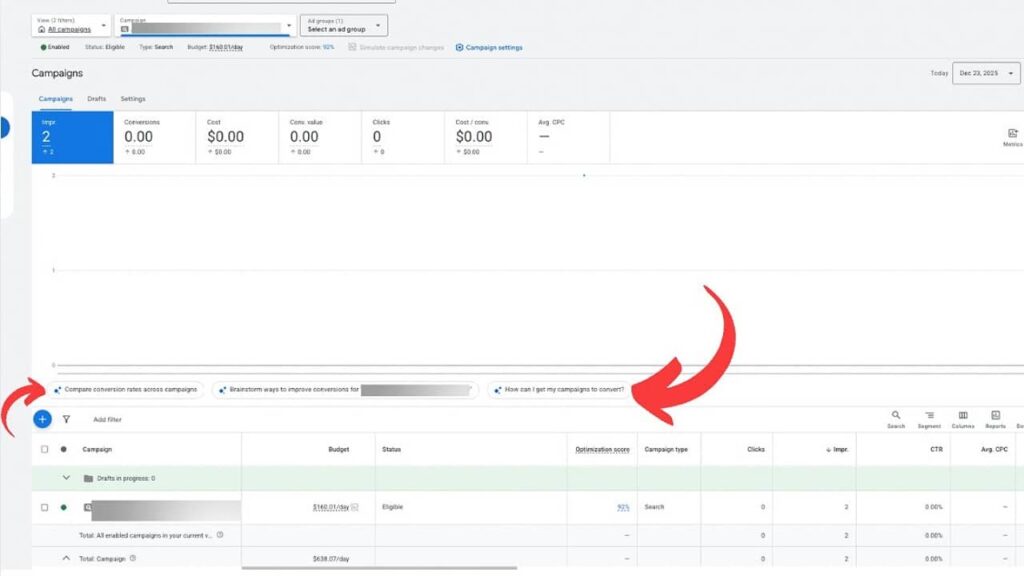This screenshot has height=576, width=1024.
Task: Toggle the green status dot of campaign row
Action: point(64,507)
